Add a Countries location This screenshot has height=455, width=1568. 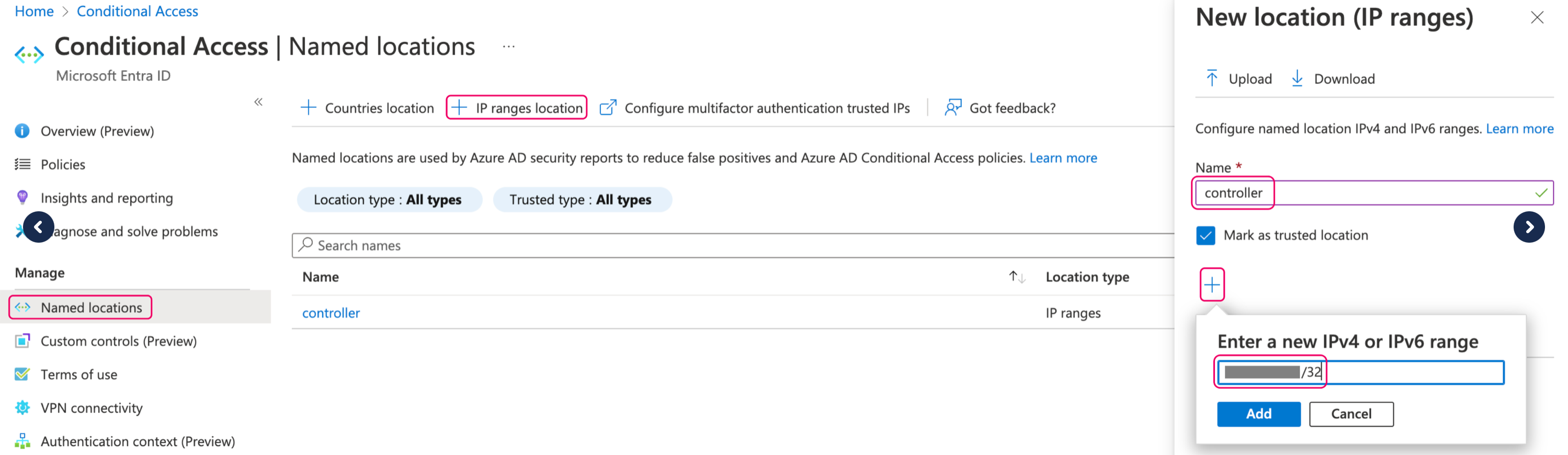coord(367,108)
